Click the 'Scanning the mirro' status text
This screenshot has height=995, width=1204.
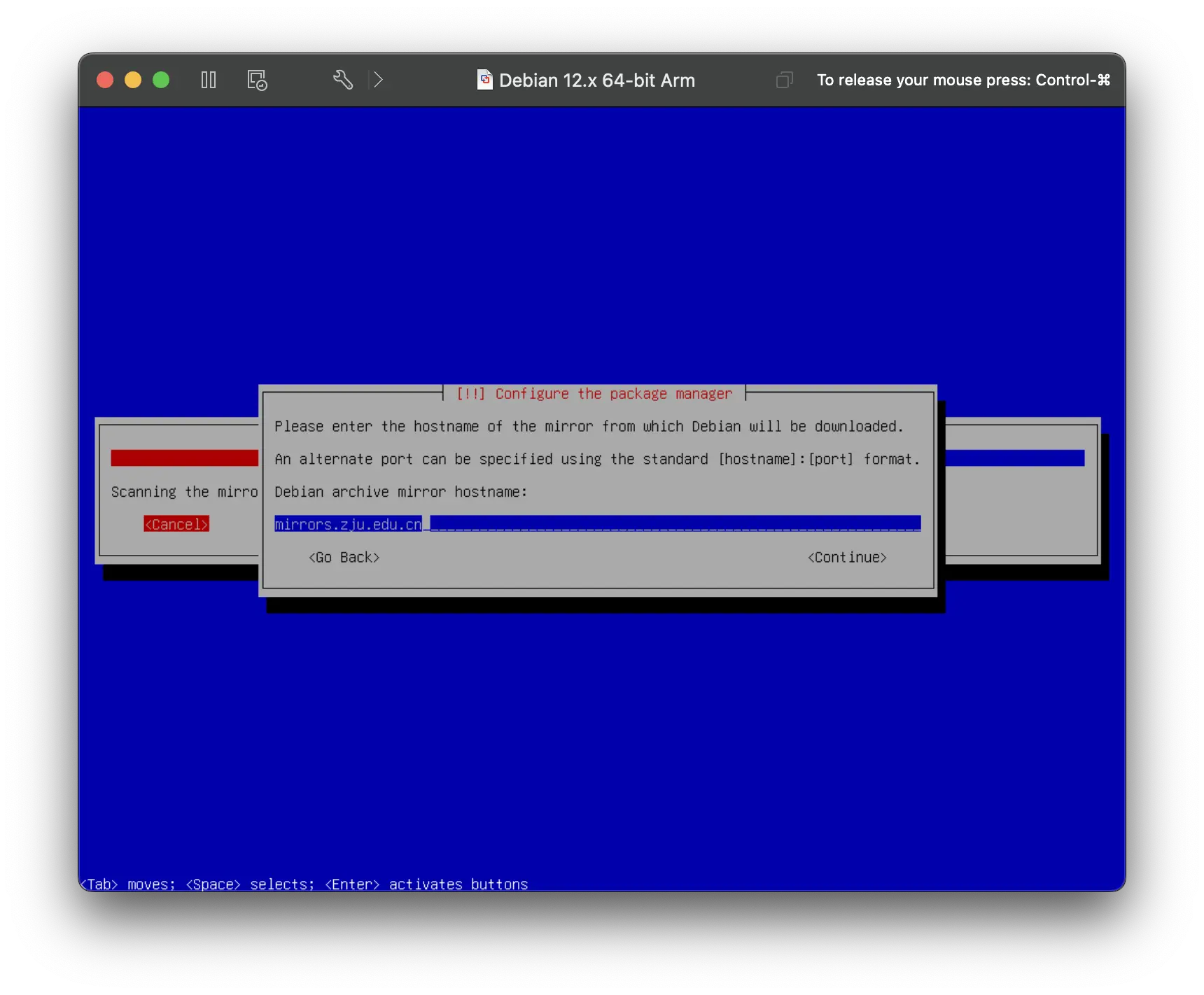click(185, 491)
